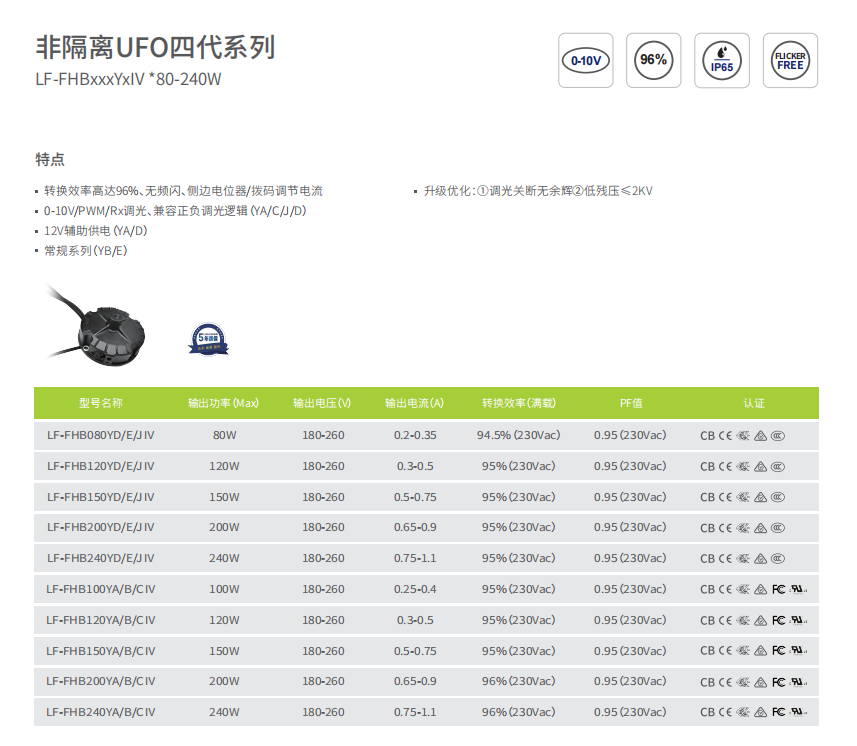Click the 输出功率(Max) column header
857x746 pixels.
223,403
